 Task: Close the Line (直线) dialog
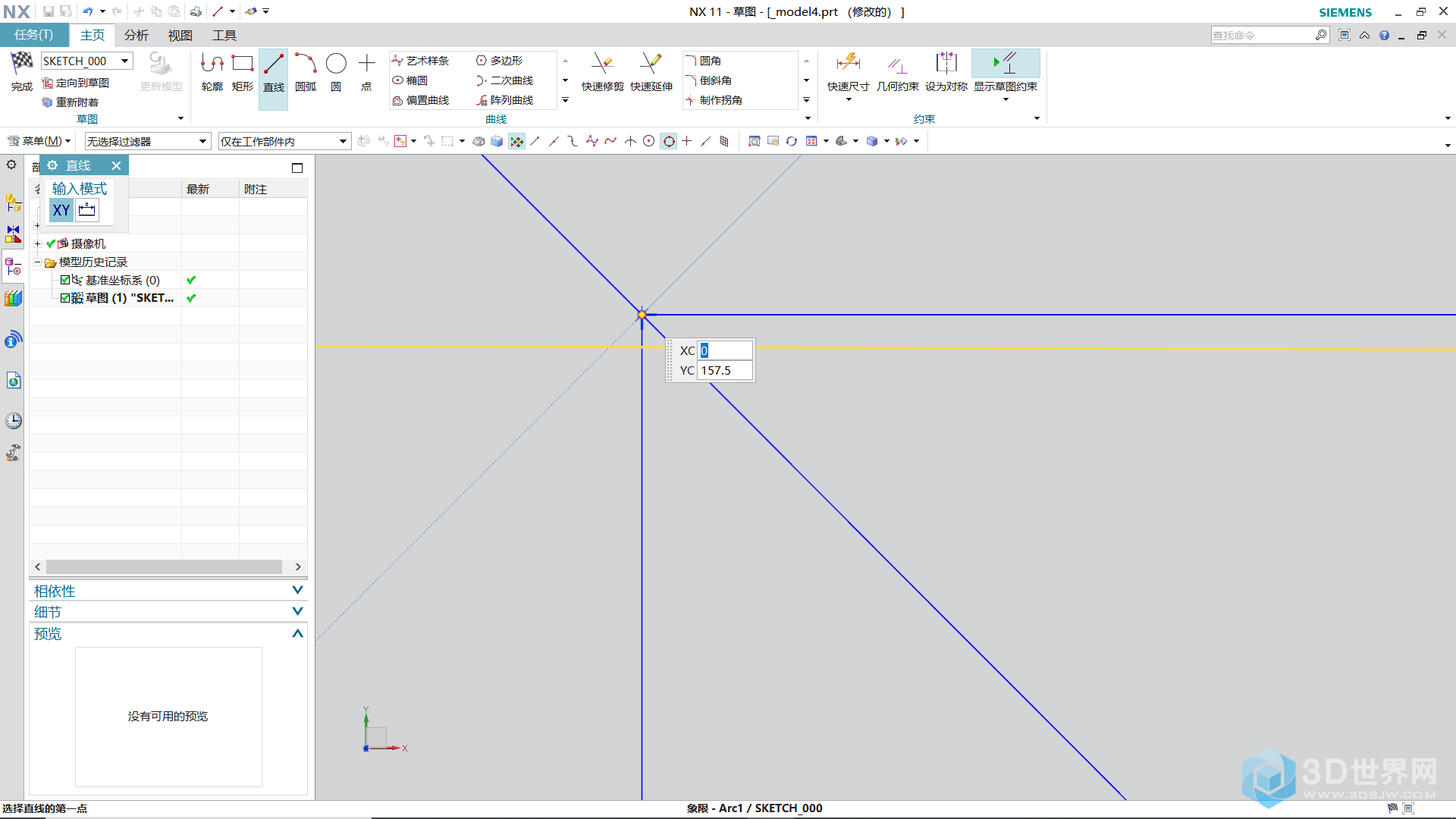116,165
